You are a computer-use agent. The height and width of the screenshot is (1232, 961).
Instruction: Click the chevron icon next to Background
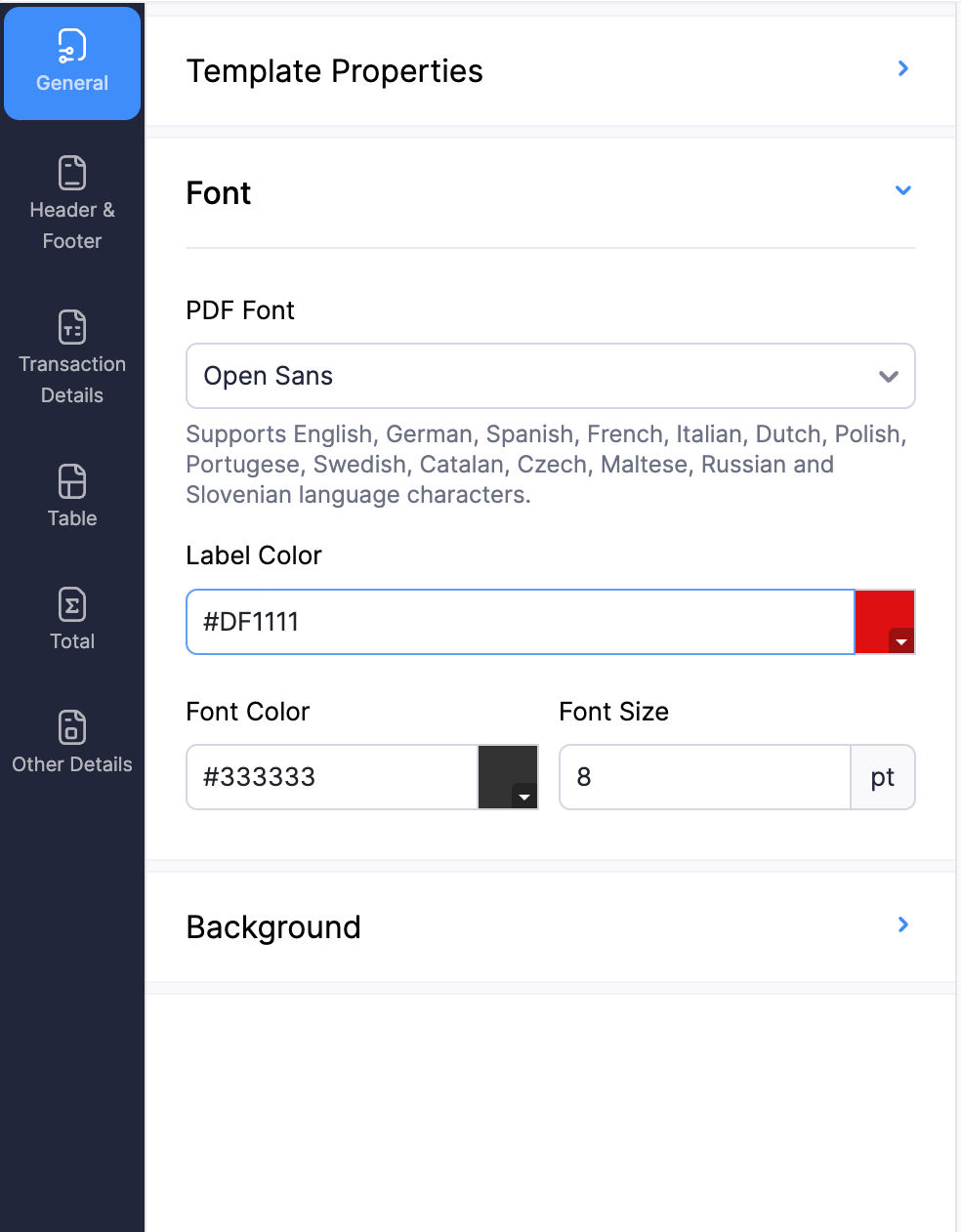pos(901,924)
